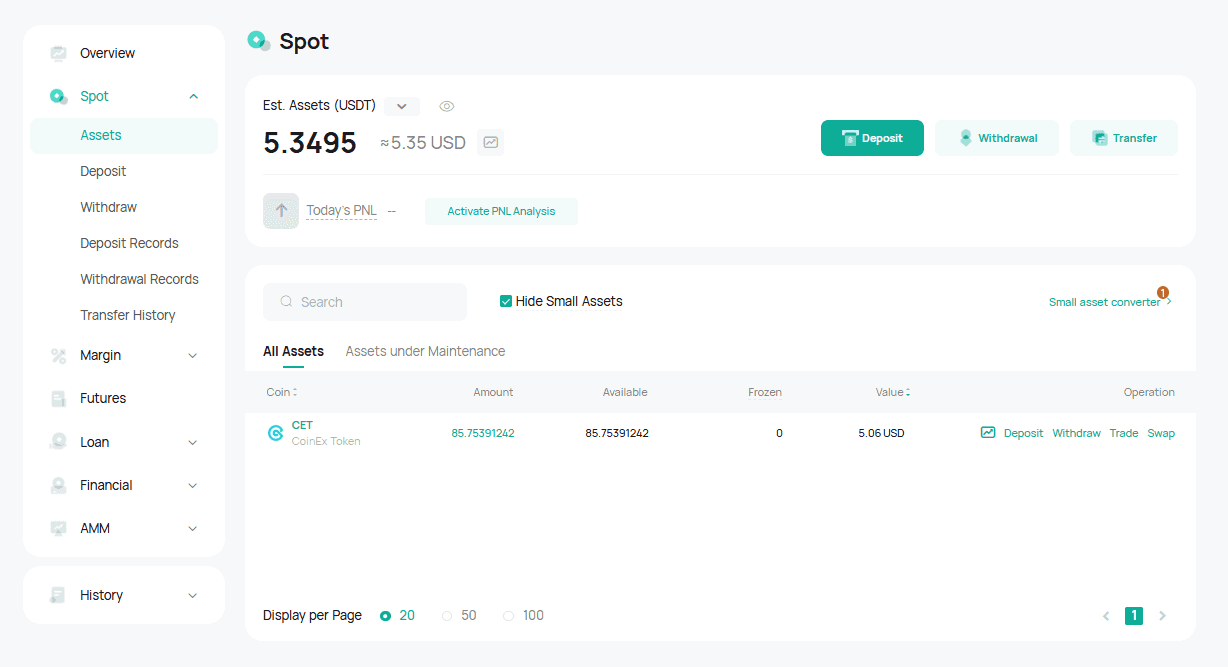
Task: Click the CET coin logo
Action: pos(275,433)
